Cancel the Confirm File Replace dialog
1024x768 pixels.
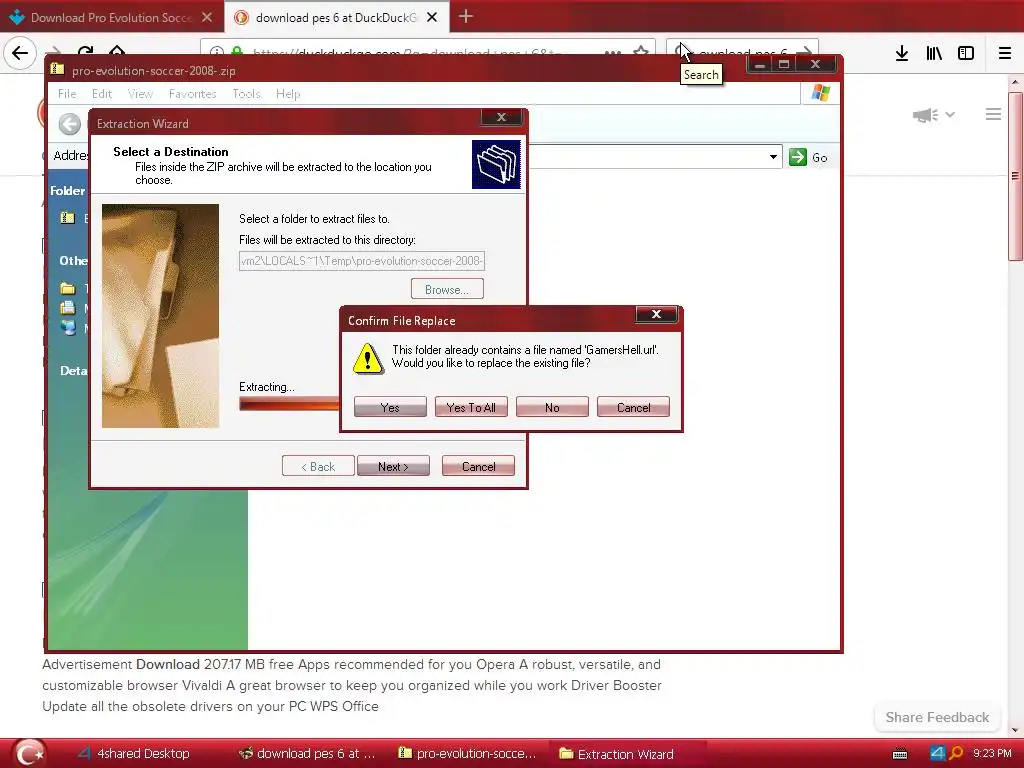coord(633,407)
